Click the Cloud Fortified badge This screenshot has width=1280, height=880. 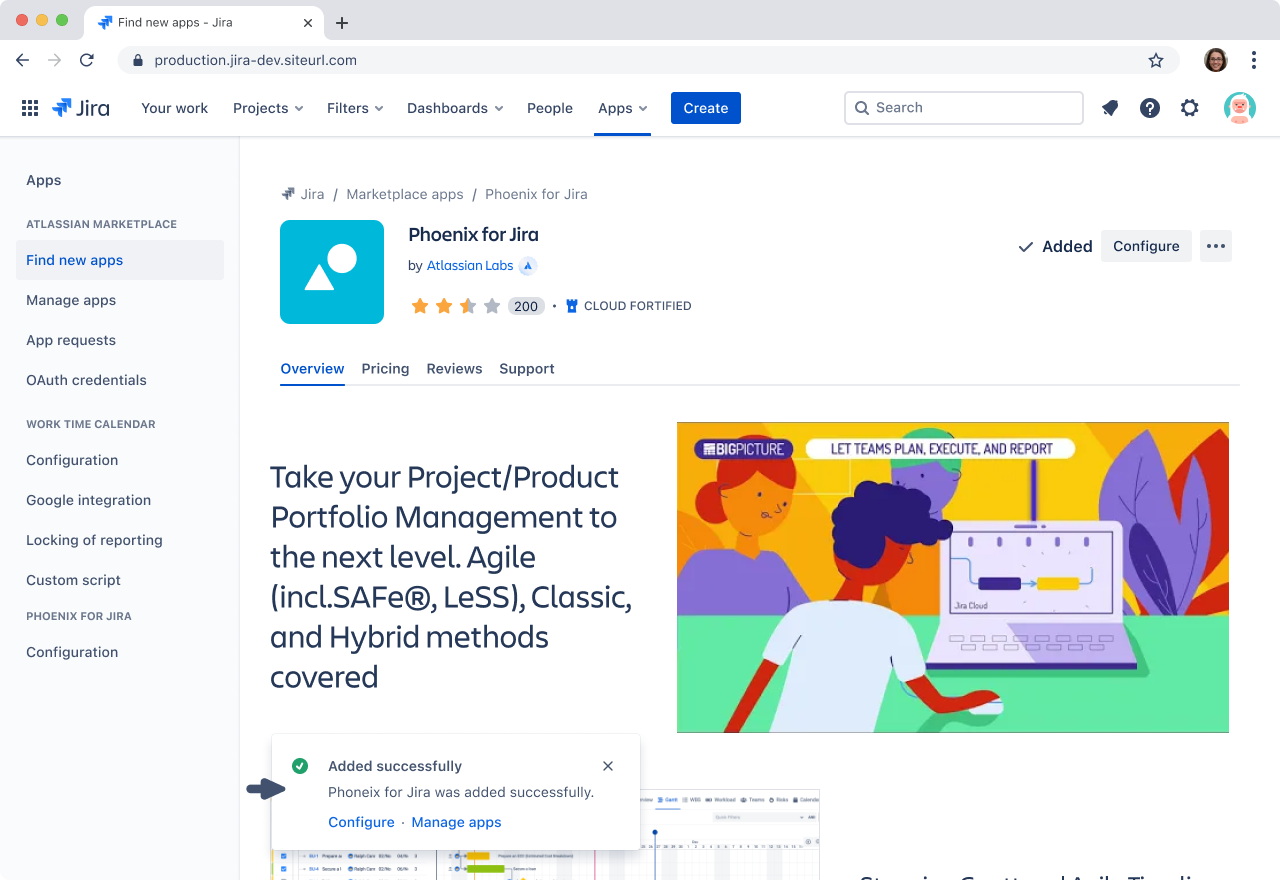tap(628, 305)
